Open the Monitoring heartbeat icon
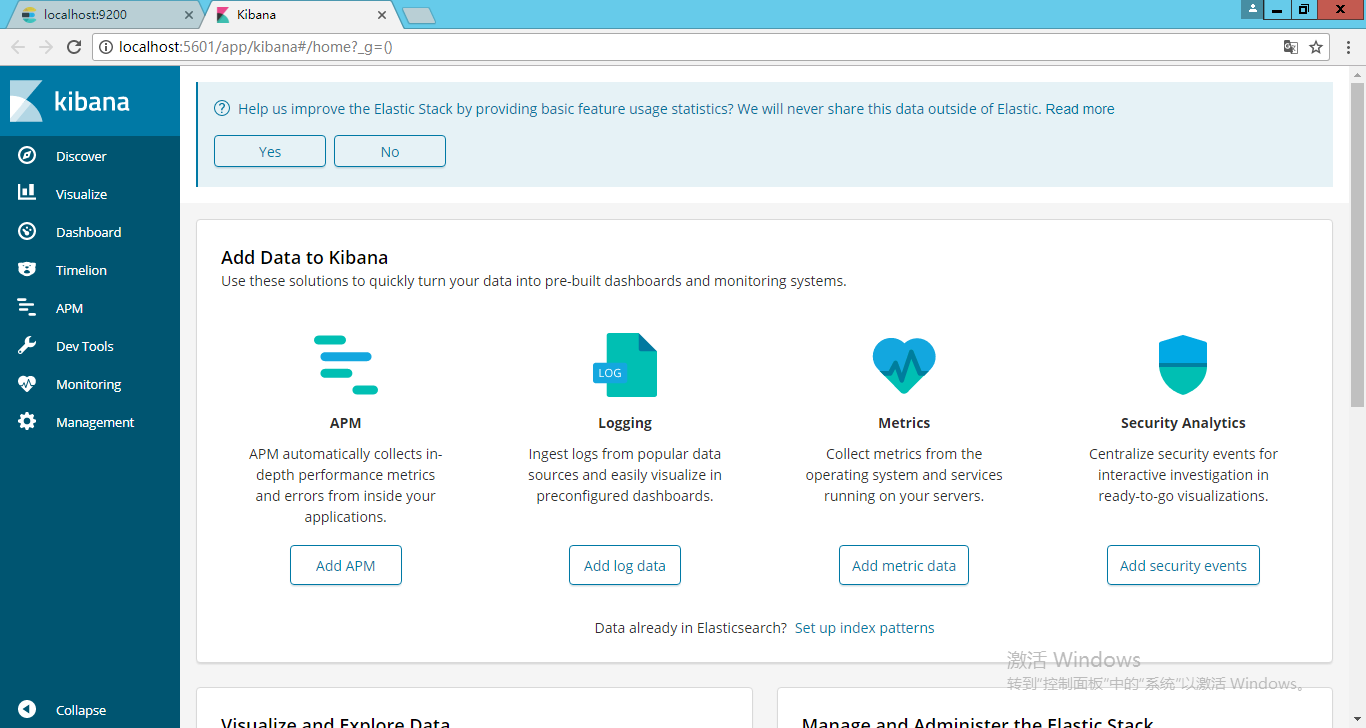Screen dimensions: 1366x728 (27, 383)
